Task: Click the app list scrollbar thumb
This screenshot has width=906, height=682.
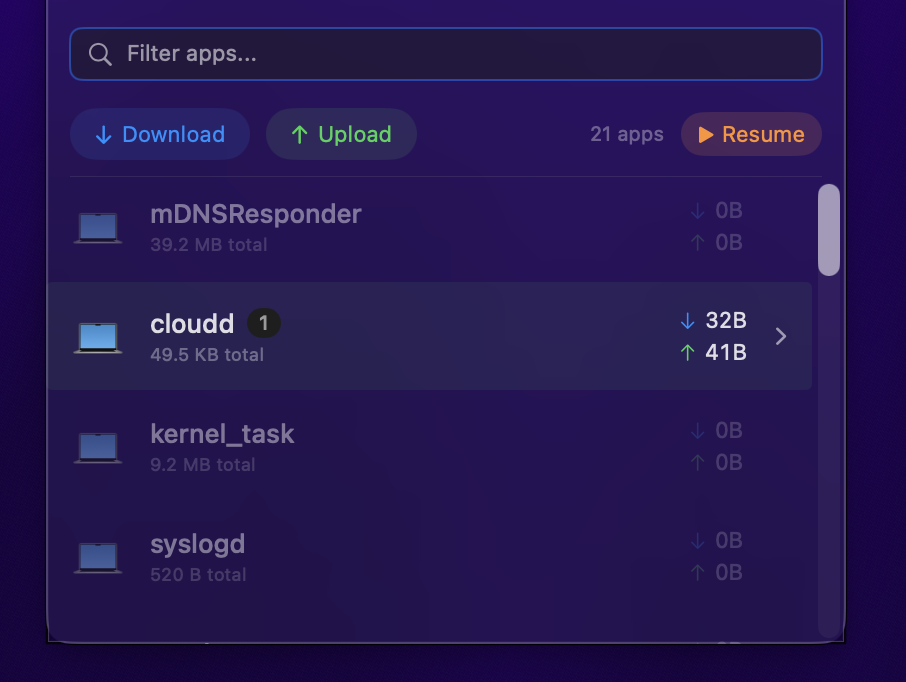Action: (828, 229)
